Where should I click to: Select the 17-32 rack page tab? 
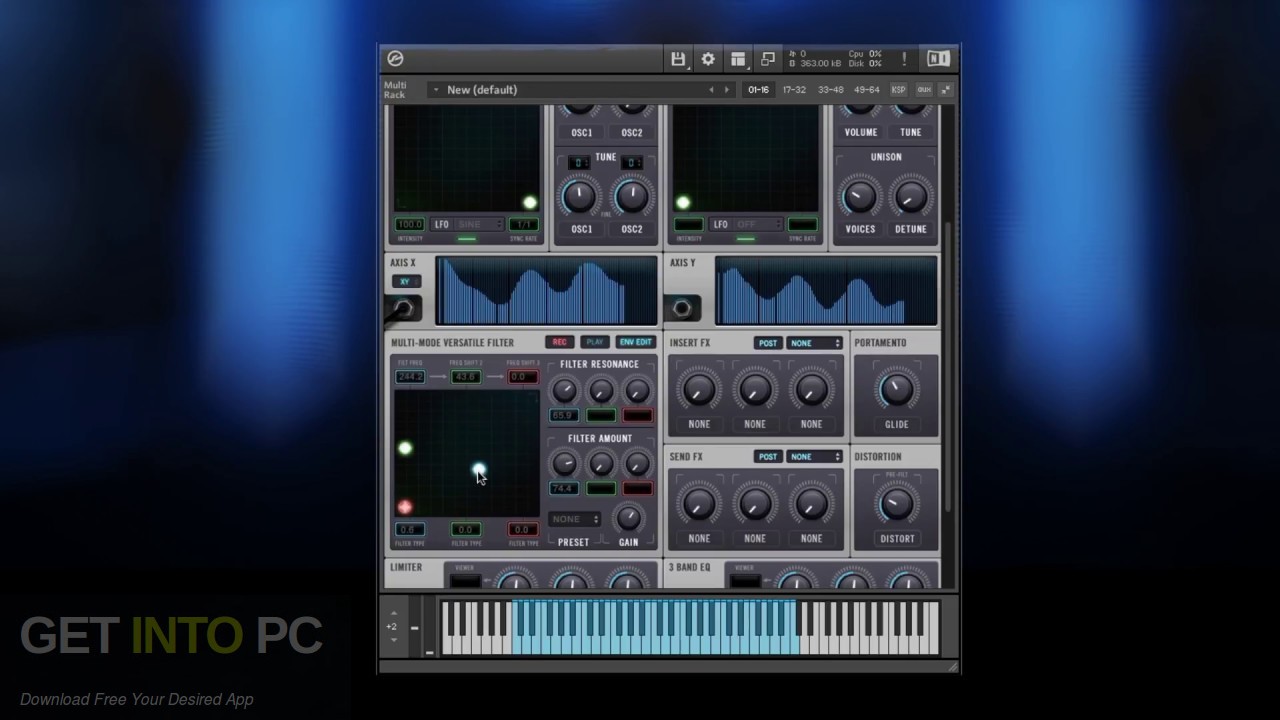tap(794, 90)
